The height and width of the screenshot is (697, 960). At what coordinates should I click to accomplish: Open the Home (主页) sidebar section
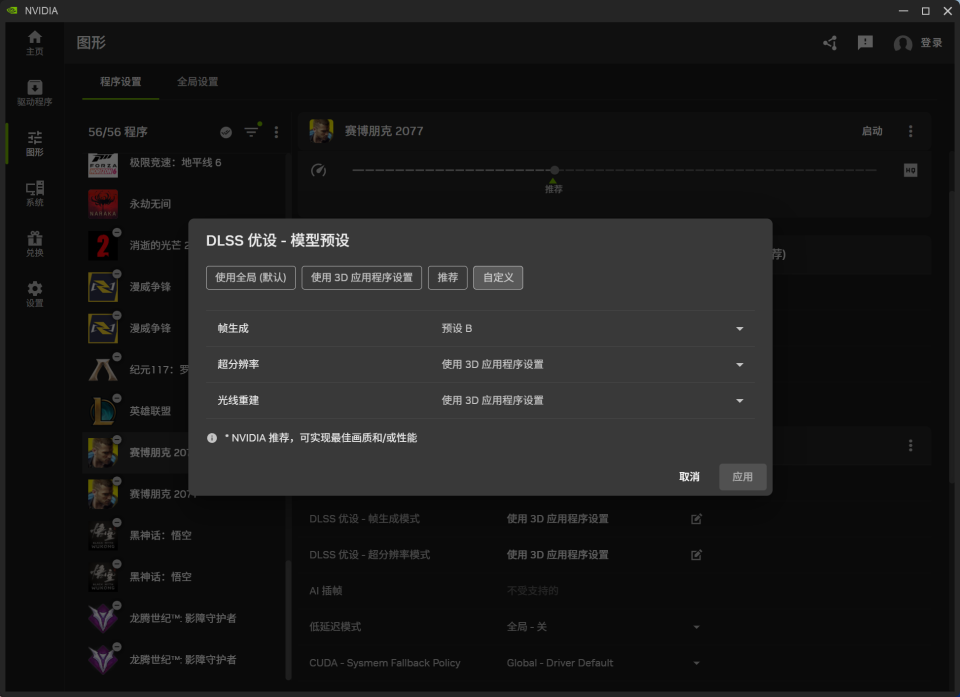(x=35, y=43)
